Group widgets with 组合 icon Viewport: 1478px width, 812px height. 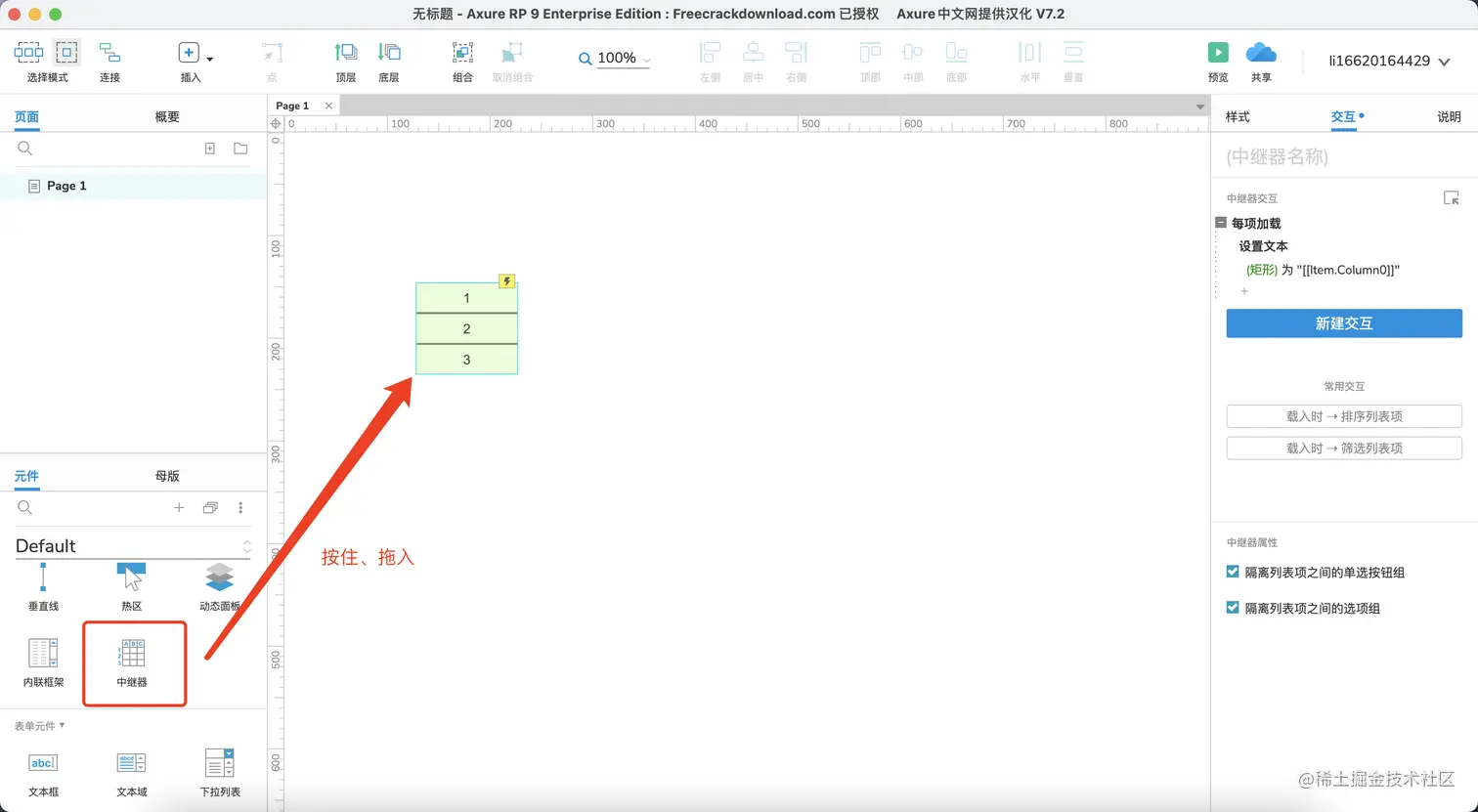point(462,53)
